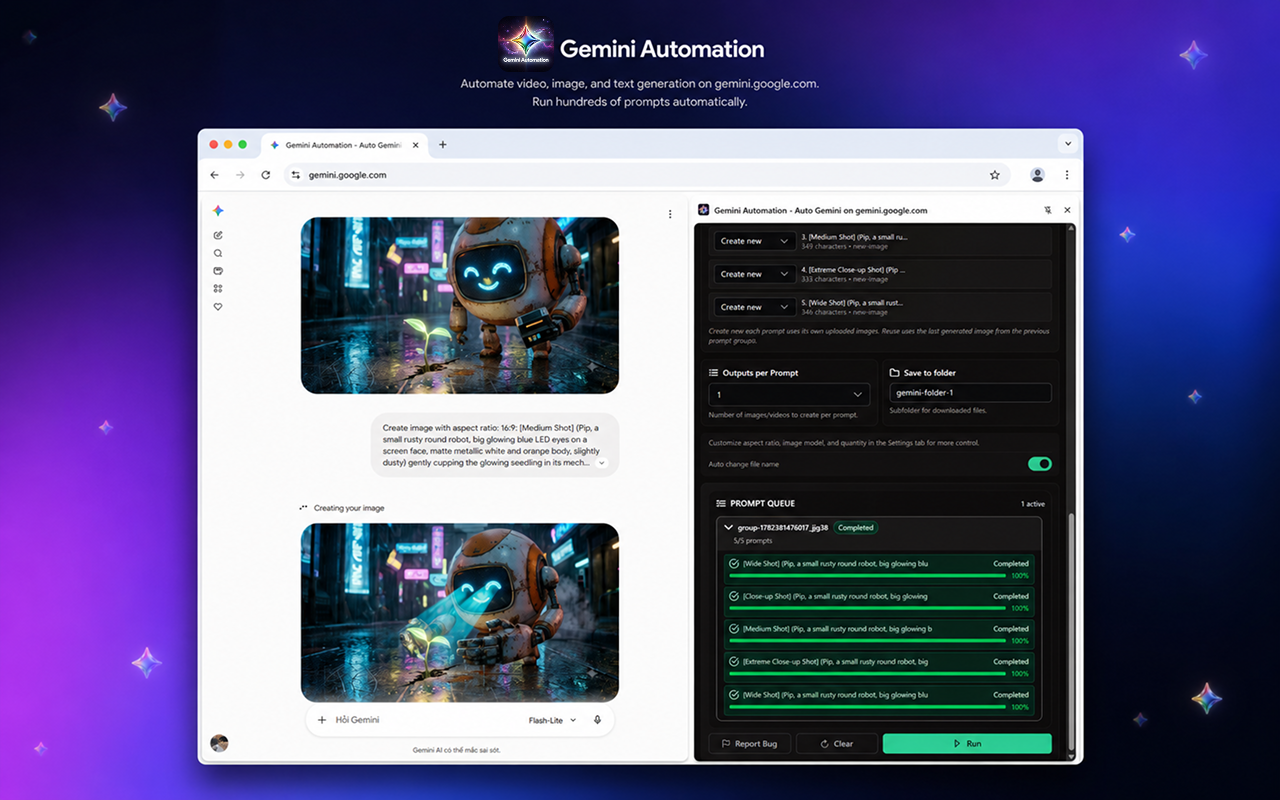The image size is (1280, 800).
Task: Click the last Wide Shot queue item
Action: pyautogui.click(x=877, y=700)
